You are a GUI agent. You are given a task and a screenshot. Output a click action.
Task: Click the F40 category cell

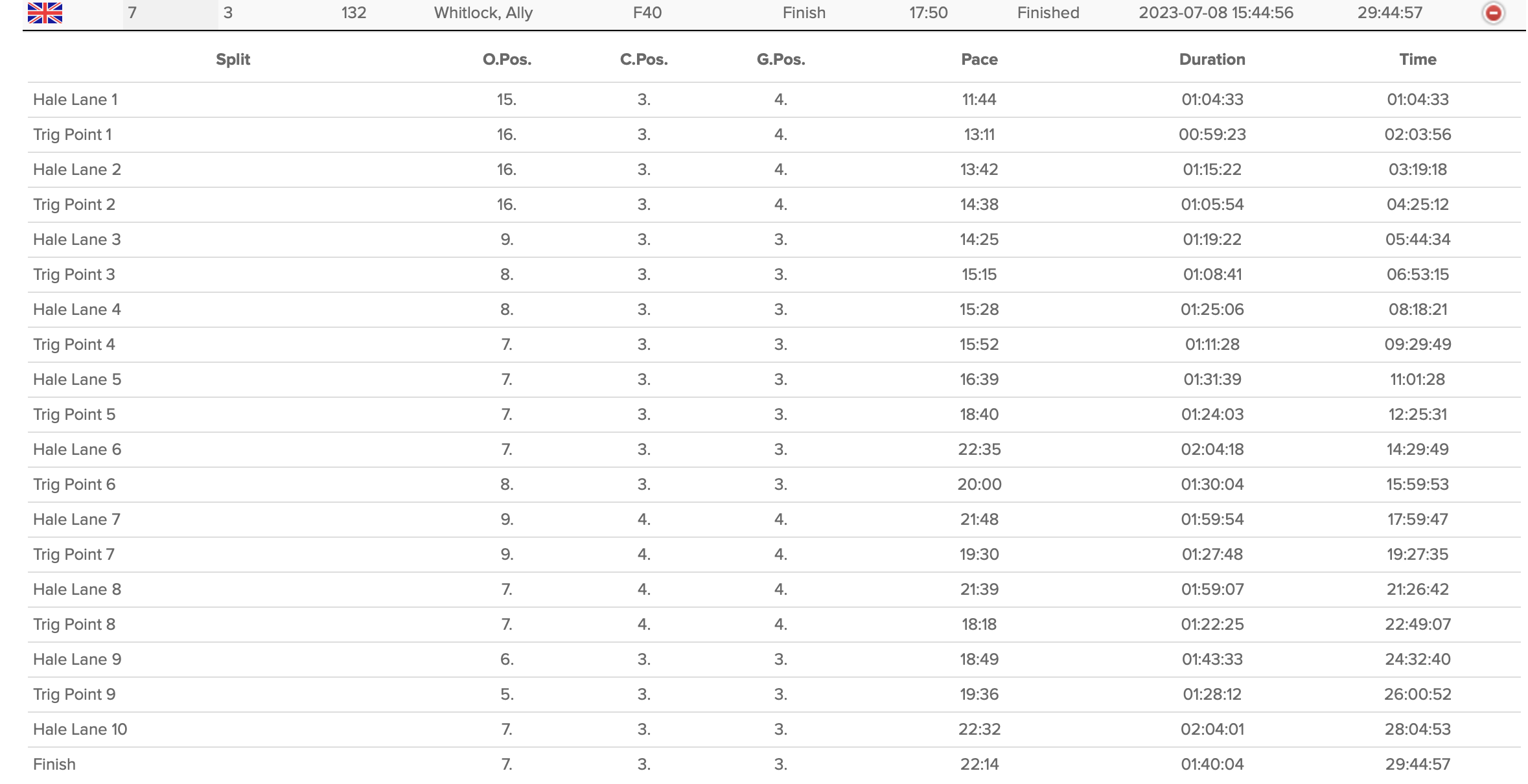click(647, 13)
